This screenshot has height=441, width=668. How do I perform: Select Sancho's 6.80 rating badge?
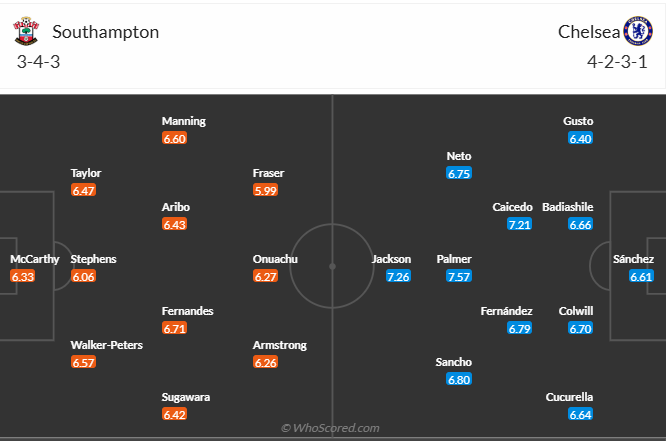click(x=459, y=379)
